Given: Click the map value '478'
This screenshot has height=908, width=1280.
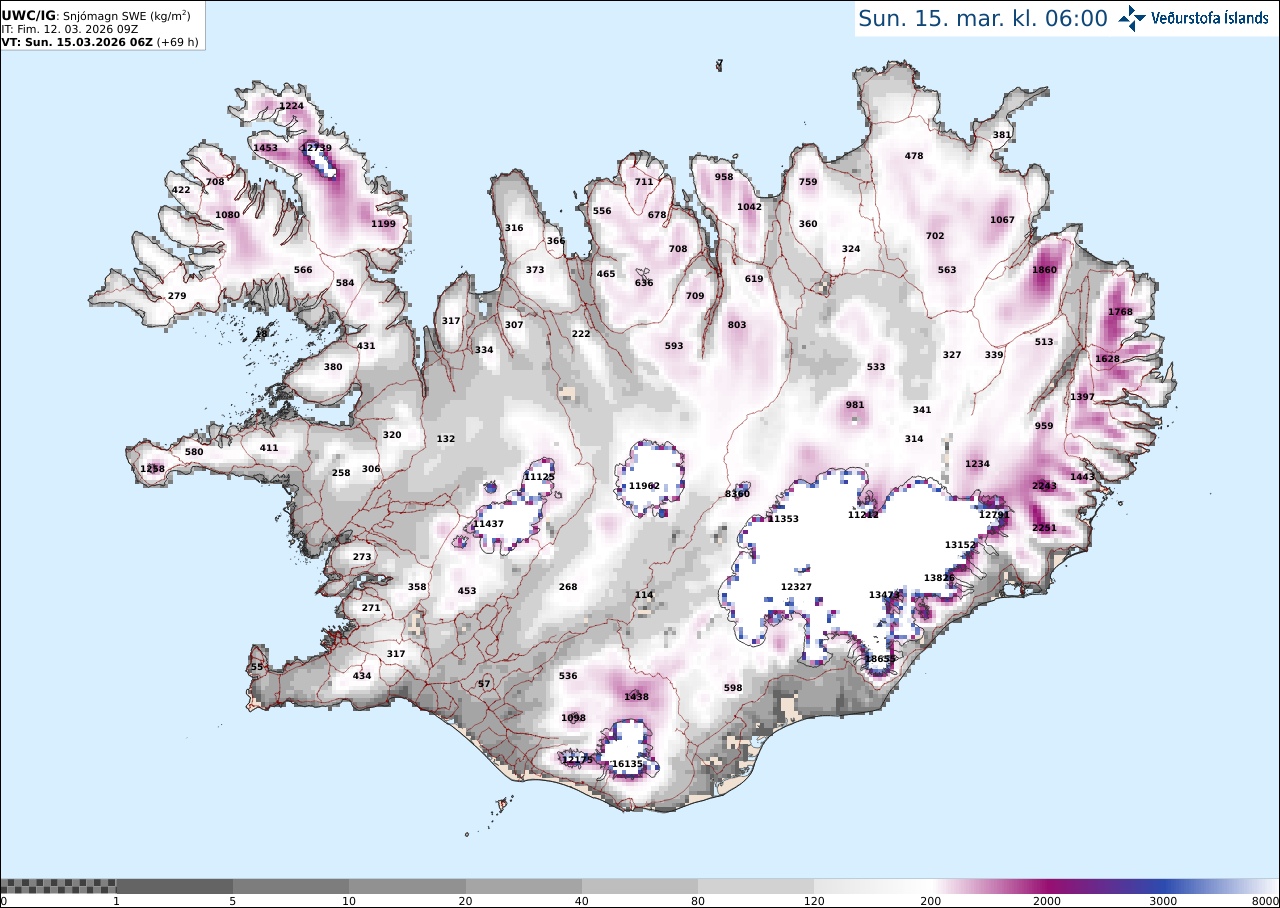Looking at the screenshot, I should pyautogui.click(x=914, y=156).
